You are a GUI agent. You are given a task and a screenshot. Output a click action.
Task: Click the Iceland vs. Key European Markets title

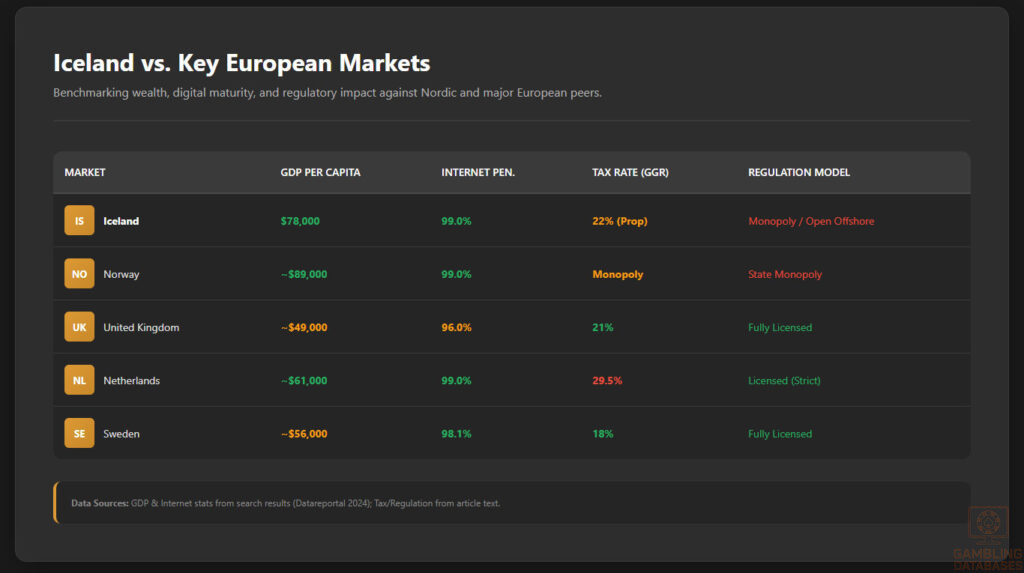click(x=242, y=63)
